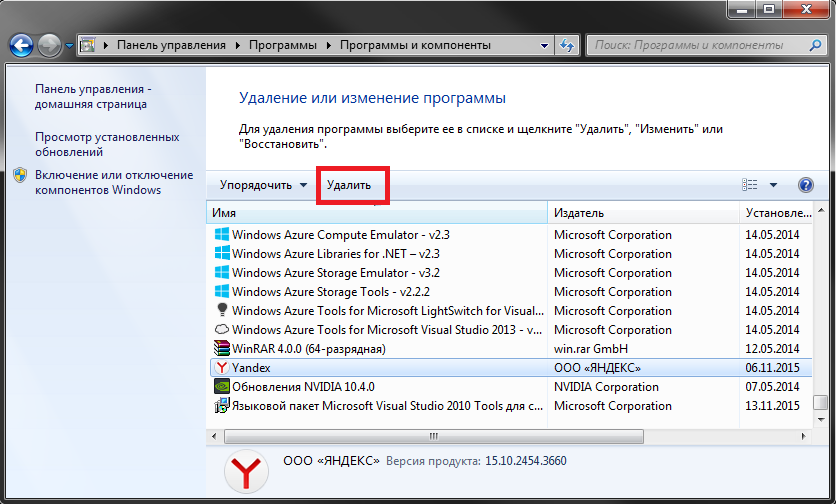Image resolution: width=836 pixels, height=504 pixels.
Task: Click the WinRAR books icon
Action: coord(221,349)
